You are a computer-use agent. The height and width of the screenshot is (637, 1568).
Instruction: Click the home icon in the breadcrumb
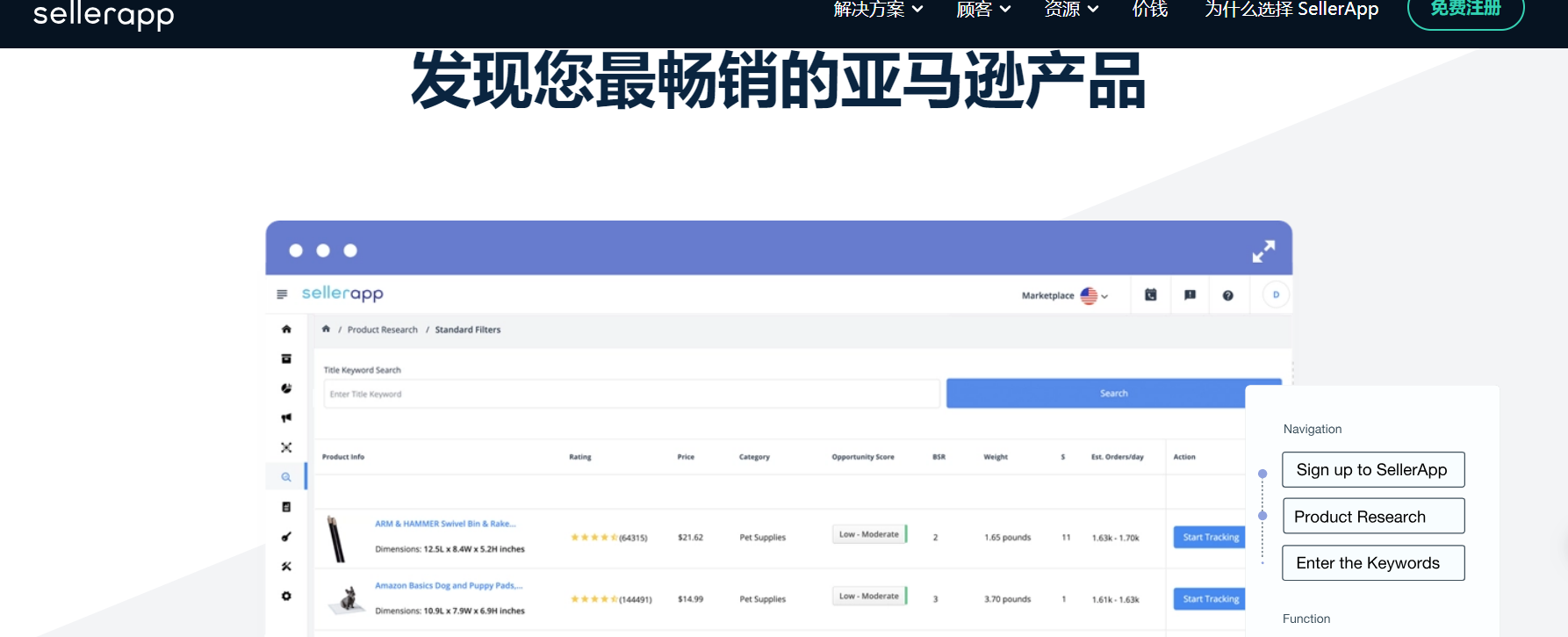(326, 329)
